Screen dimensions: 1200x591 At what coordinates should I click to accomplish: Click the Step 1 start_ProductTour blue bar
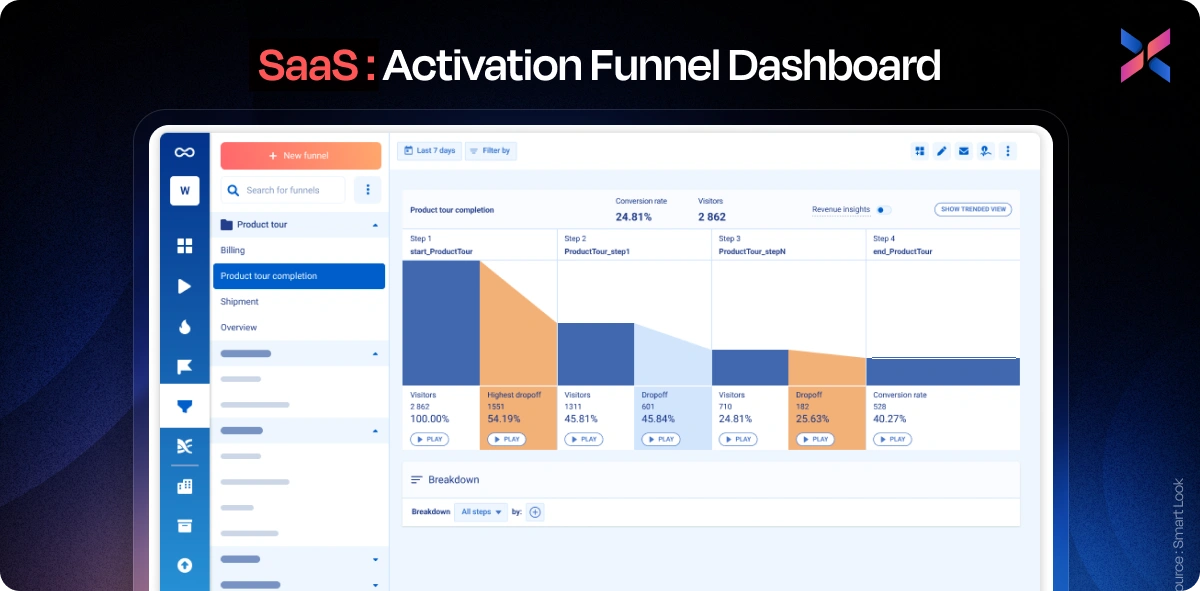tap(441, 322)
